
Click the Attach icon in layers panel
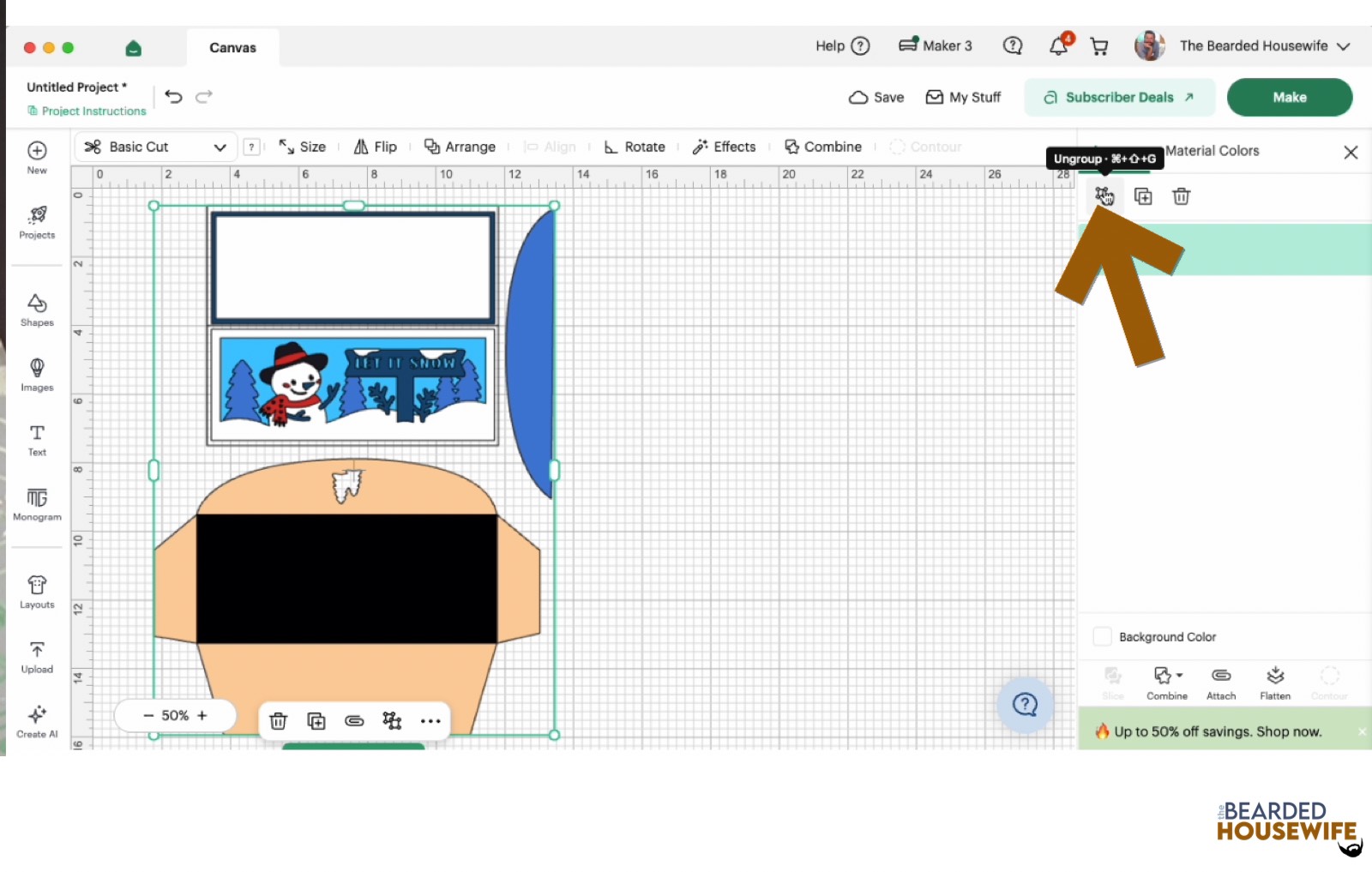(1221, 683)
